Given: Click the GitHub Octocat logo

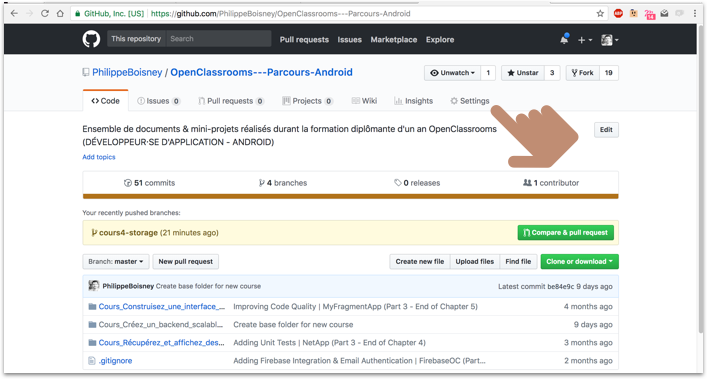Looking at the screenshot, I should tap(91, 39).
